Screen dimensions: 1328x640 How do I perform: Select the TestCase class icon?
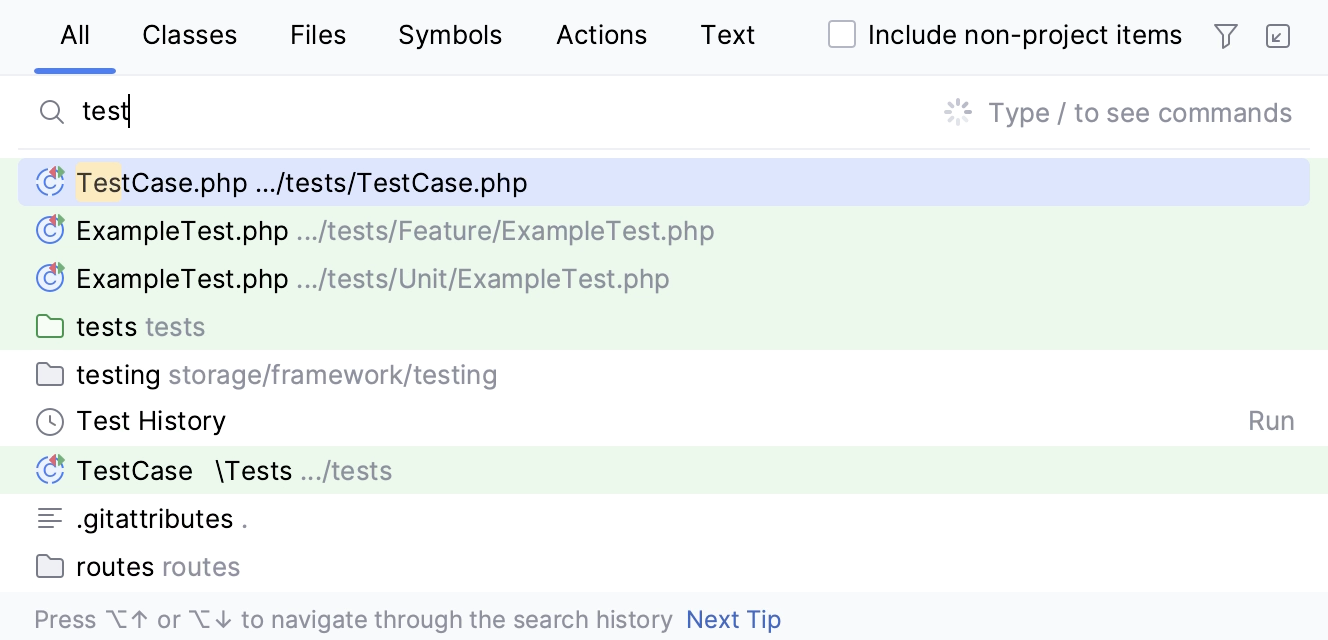(x=50, y=470)
